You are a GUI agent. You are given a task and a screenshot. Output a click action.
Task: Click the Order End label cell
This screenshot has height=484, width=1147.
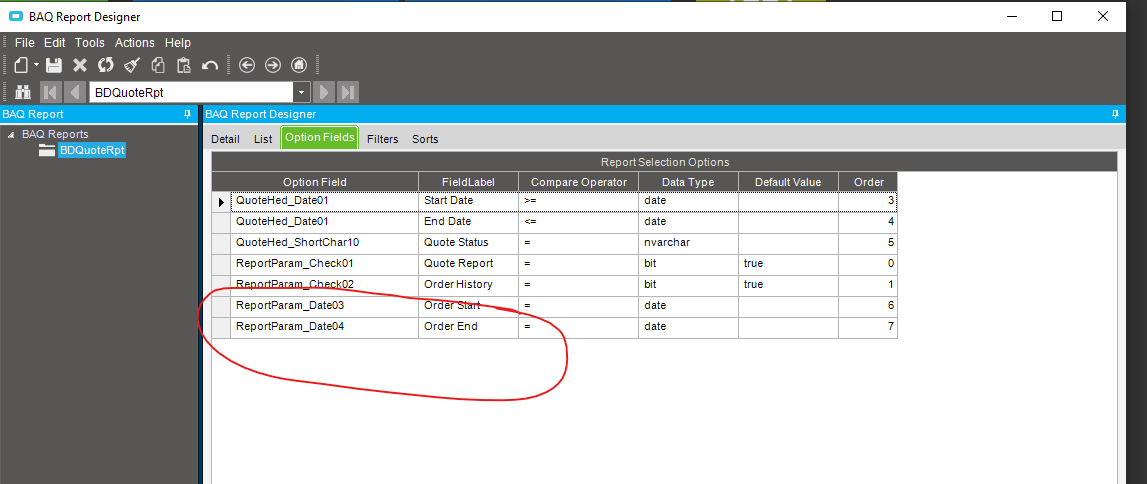coord(468,327)
